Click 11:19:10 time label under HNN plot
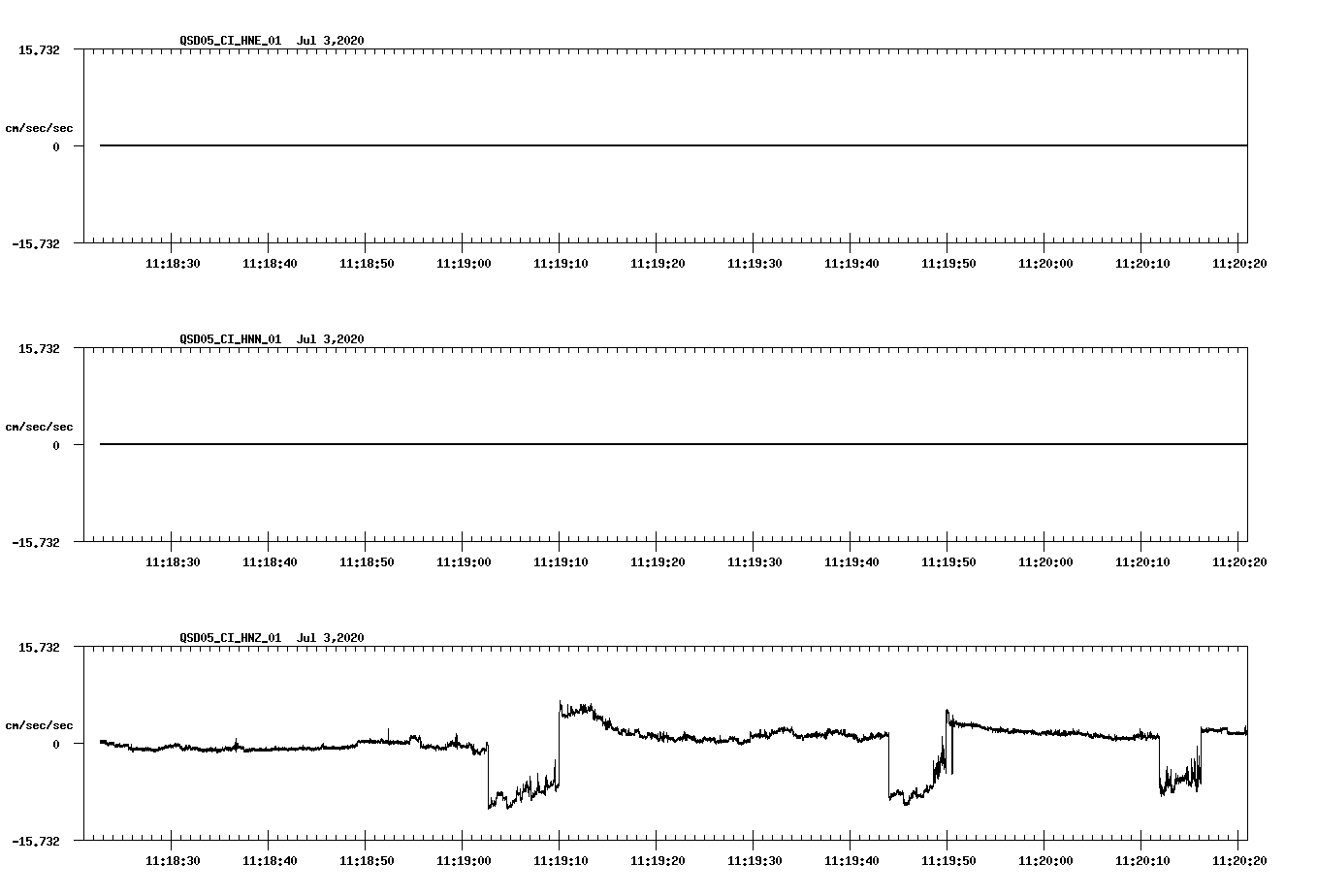This screenshot has width=1317, height=896. point(561,561)
